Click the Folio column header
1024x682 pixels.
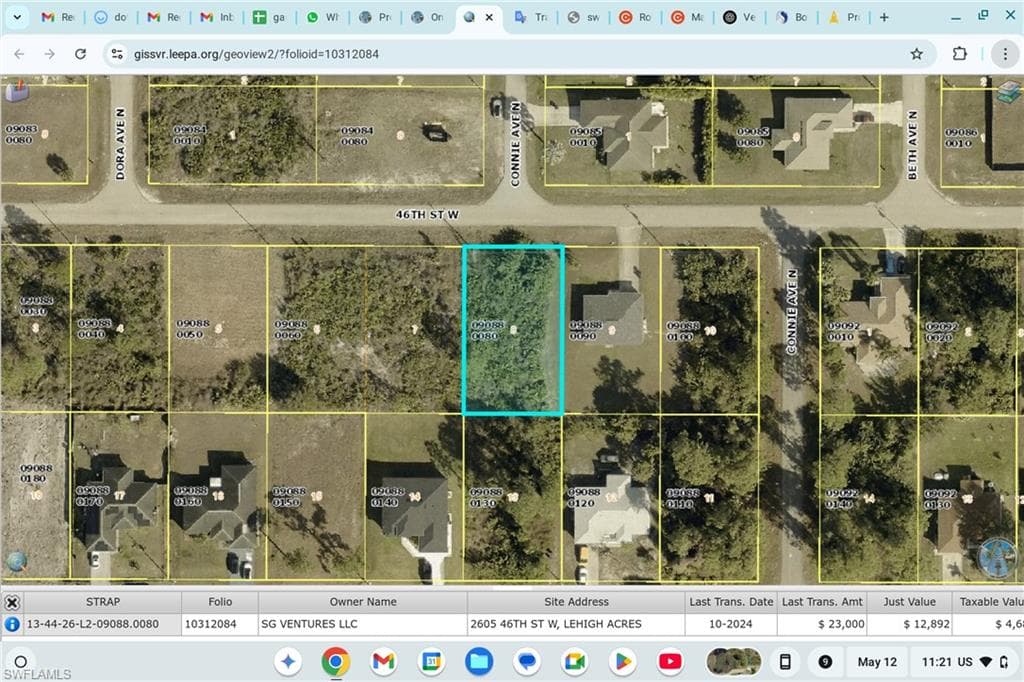click(220, 602)
